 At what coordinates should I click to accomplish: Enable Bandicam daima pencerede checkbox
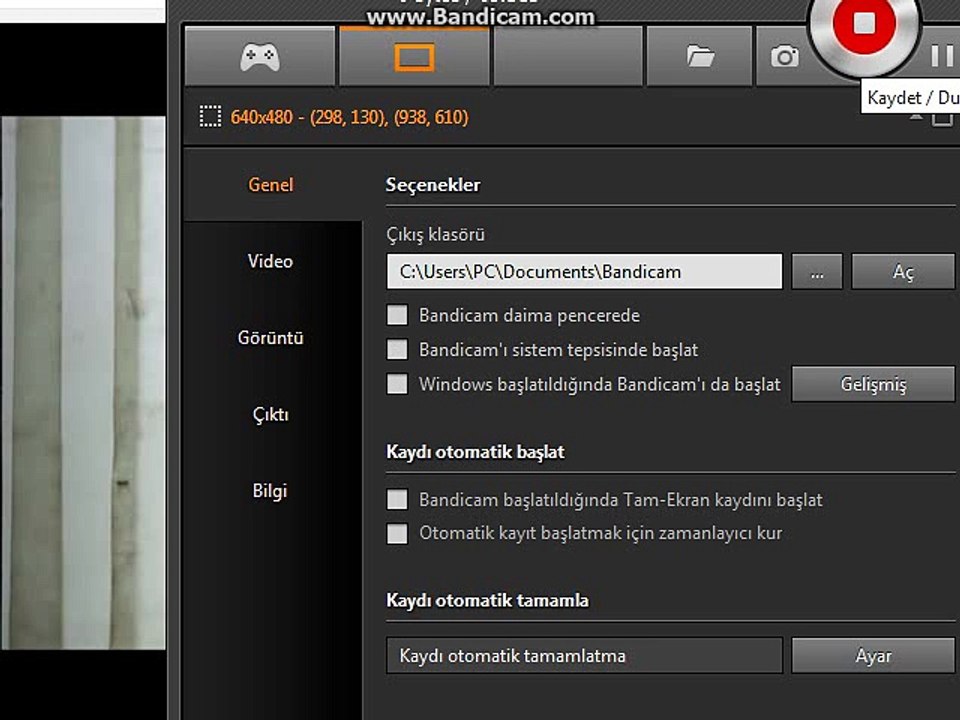[x=397, y=315]
